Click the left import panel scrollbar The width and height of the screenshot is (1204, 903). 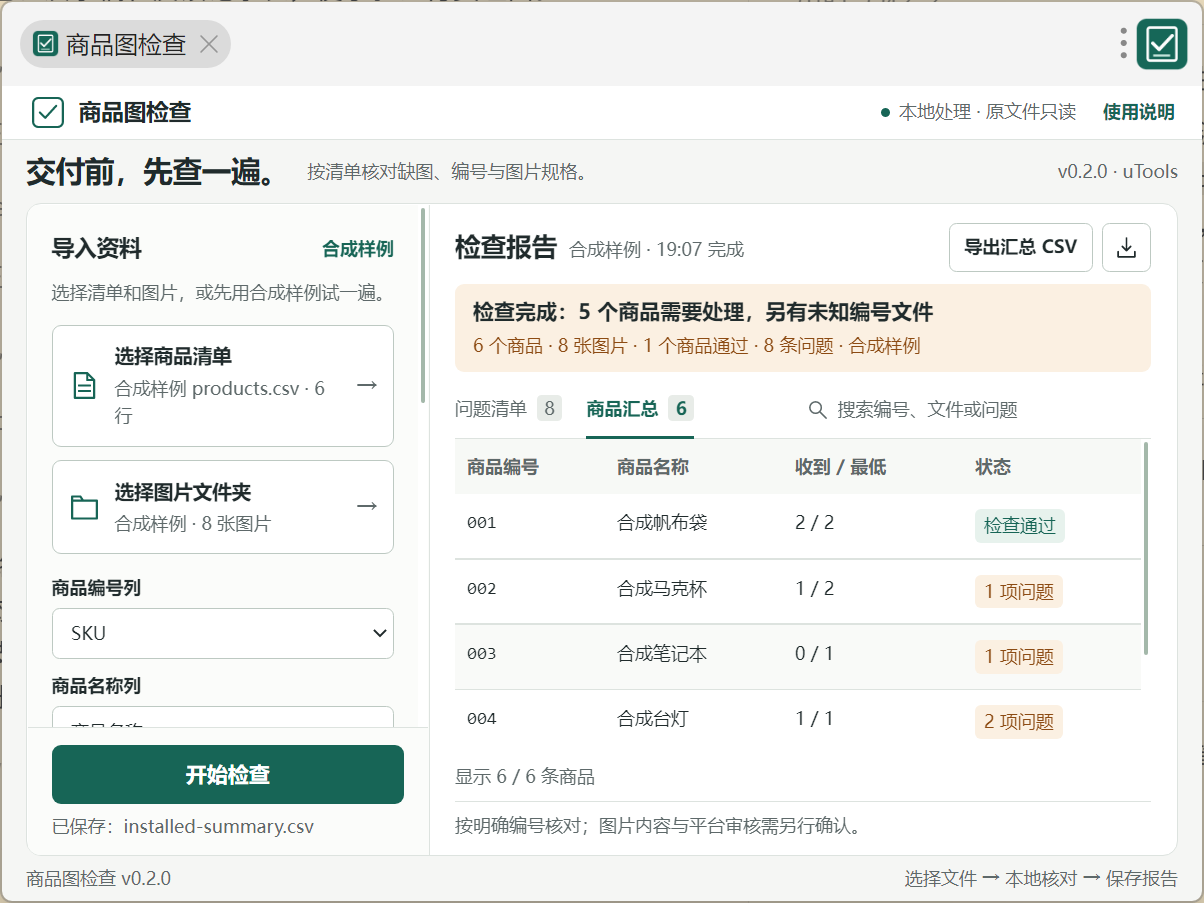click(x=424, y=306)
